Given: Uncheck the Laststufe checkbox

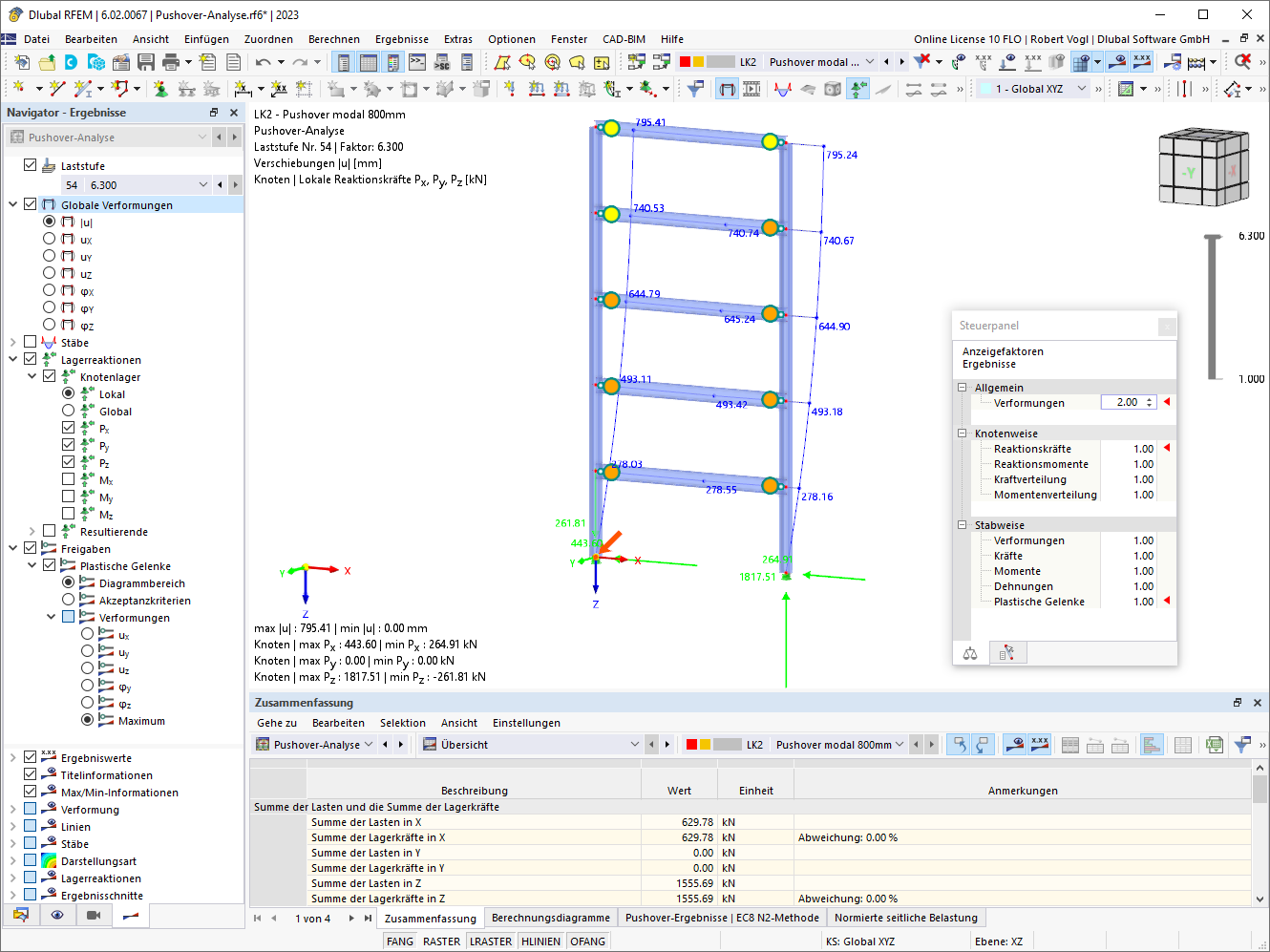Looking at the screenshot, I should (30, 165).
